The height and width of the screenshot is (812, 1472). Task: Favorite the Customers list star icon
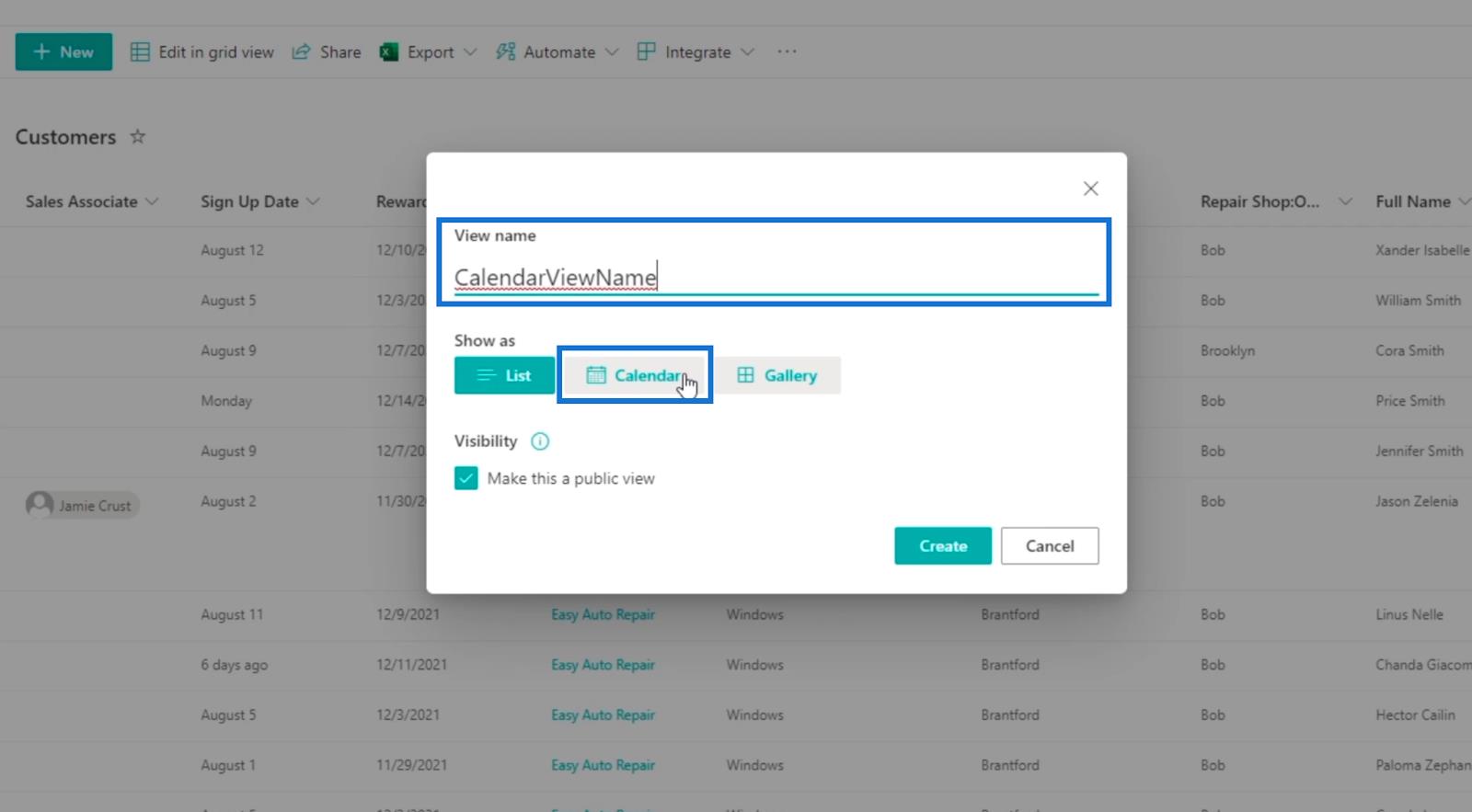[138, 137]
